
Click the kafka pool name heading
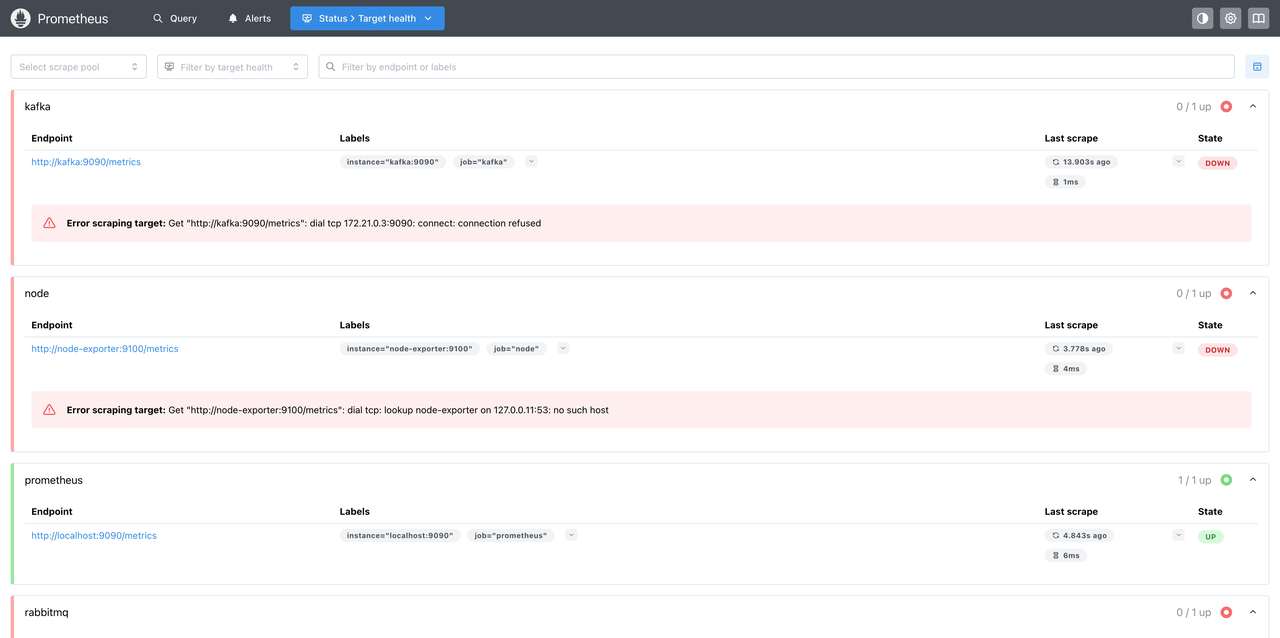[x=37, y=107]
